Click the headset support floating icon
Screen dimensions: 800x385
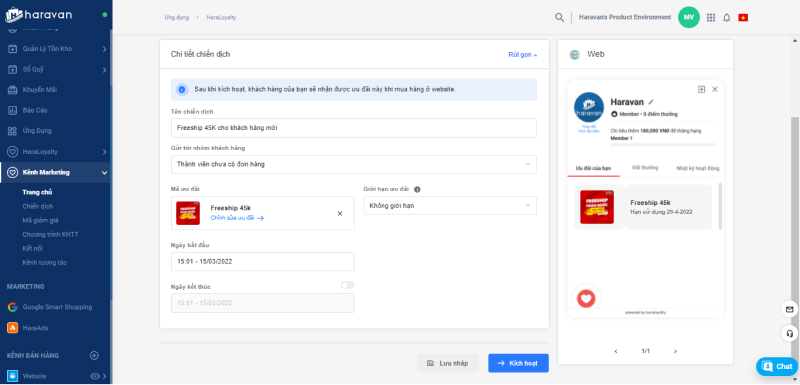789,333
